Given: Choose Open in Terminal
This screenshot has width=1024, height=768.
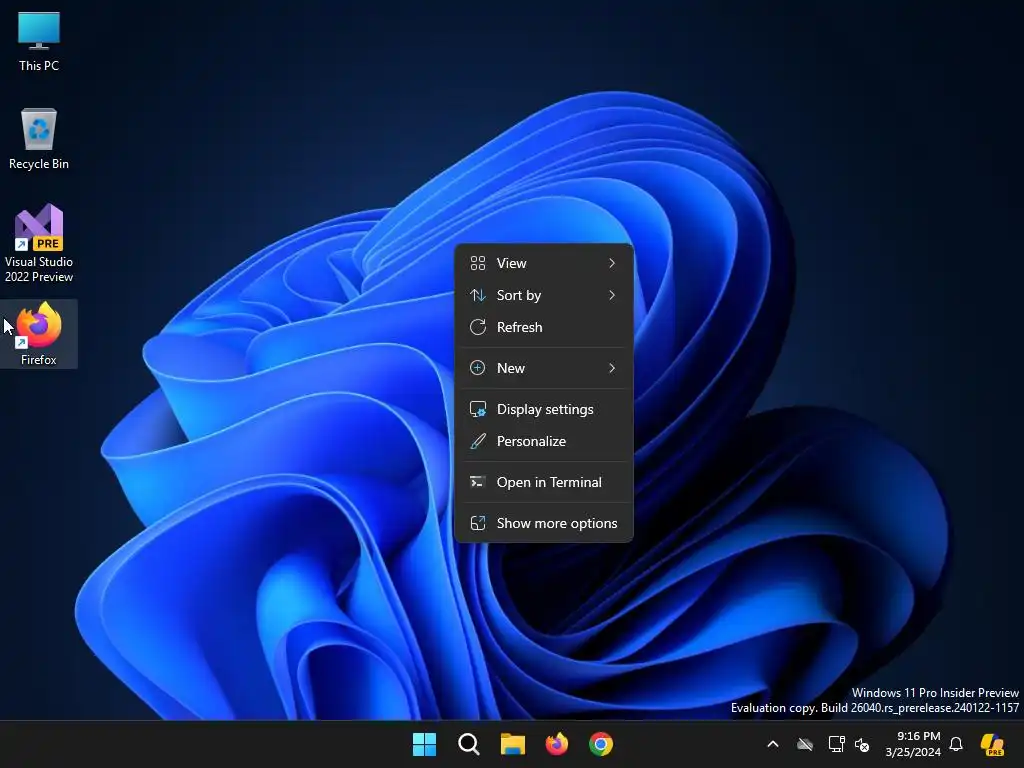Looking at the screenshot, I should 543,483.
